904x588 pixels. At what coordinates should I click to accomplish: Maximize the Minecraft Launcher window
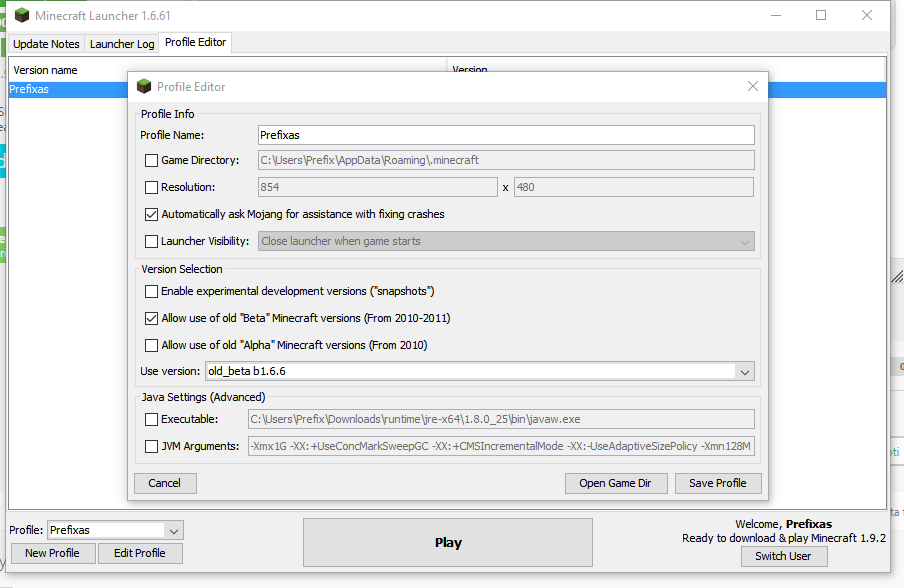[821, 16]
